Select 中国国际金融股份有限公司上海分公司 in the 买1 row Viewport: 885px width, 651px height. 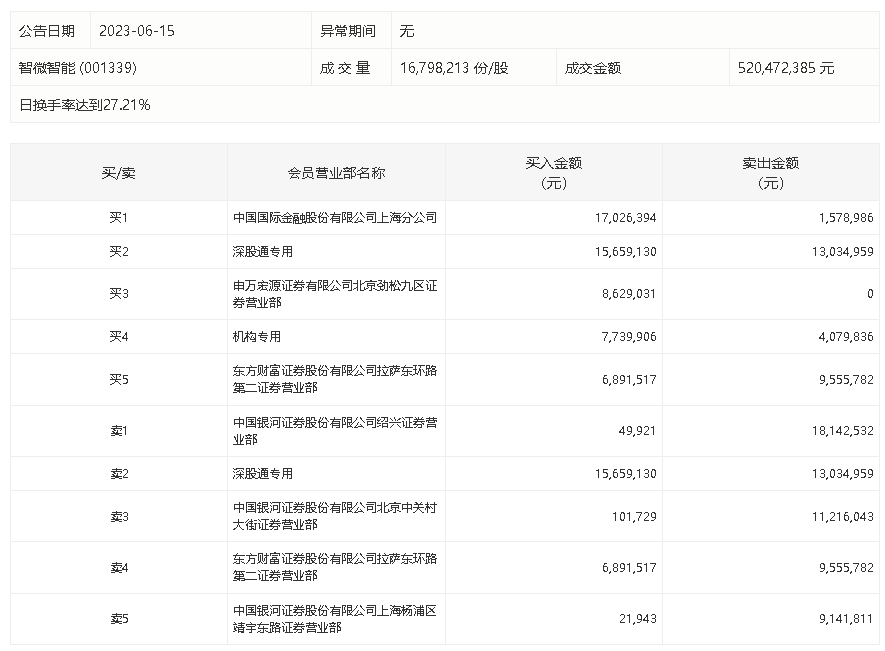335,217
